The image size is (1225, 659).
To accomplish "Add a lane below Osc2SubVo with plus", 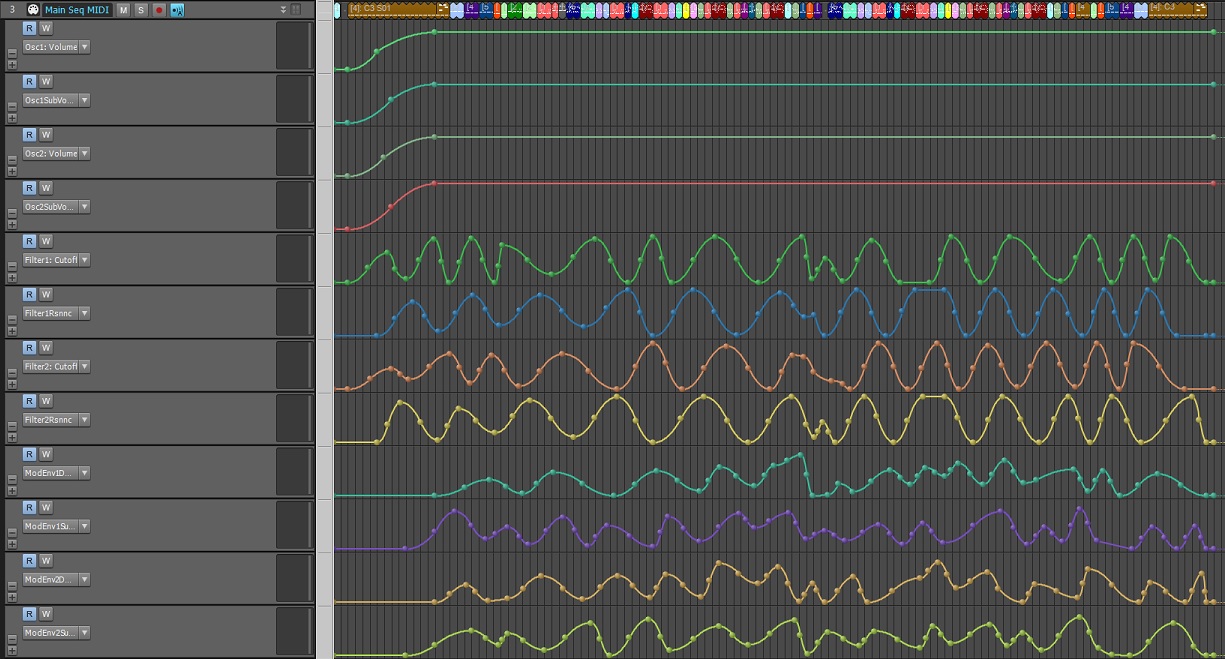I will (12, 224).
